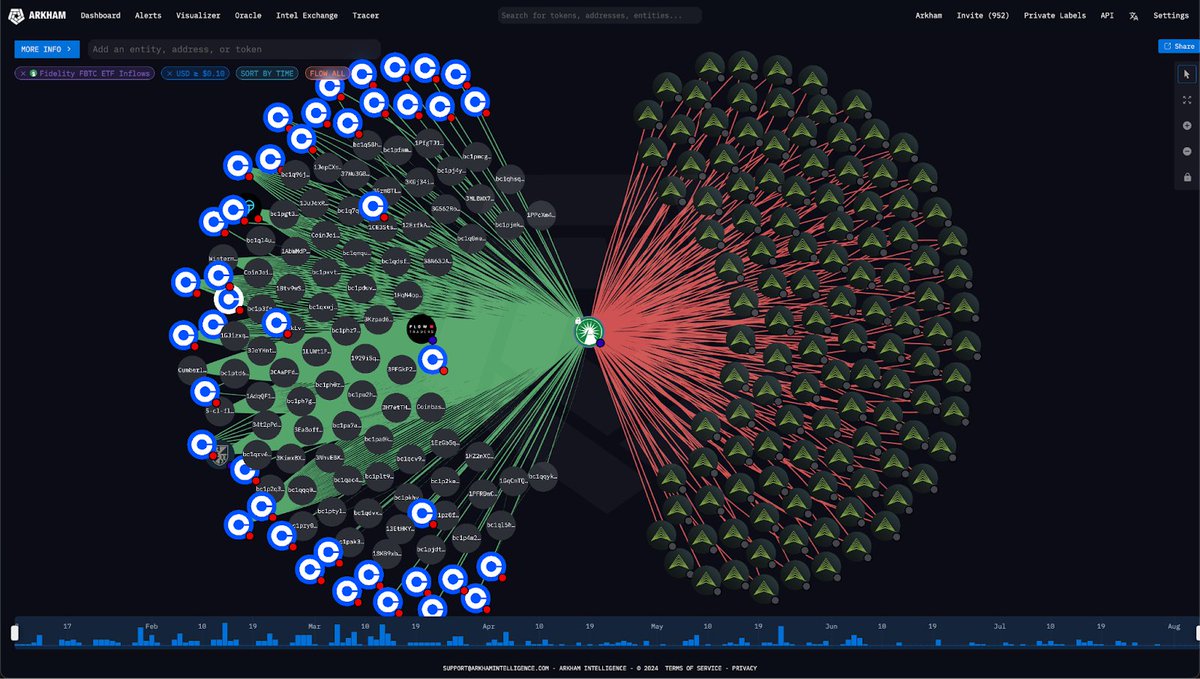
Task: Select the Coinbase node below Flow Traders
Action: click(x=432, y=360)
